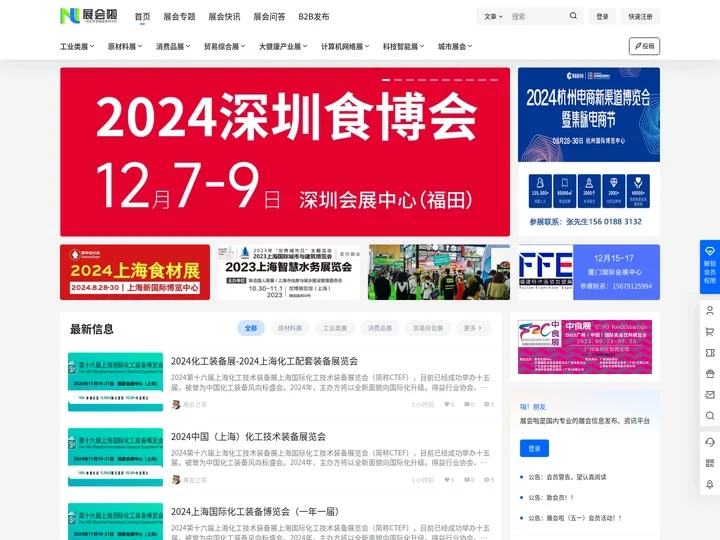Open announcement 公告：致会员！！

551,497
